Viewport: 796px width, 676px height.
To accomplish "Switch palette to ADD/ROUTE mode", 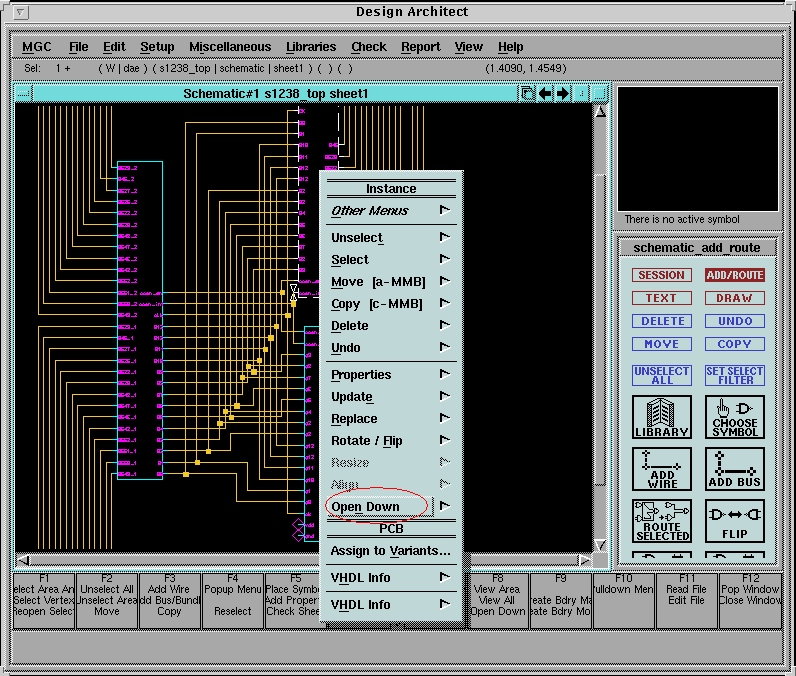I will [734, 275].
